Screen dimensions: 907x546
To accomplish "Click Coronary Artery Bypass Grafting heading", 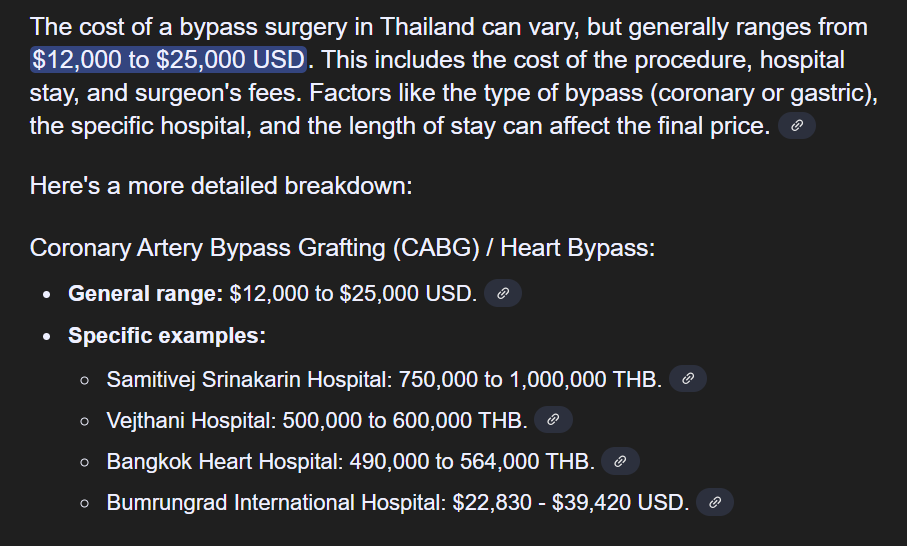I will [342, 248].
